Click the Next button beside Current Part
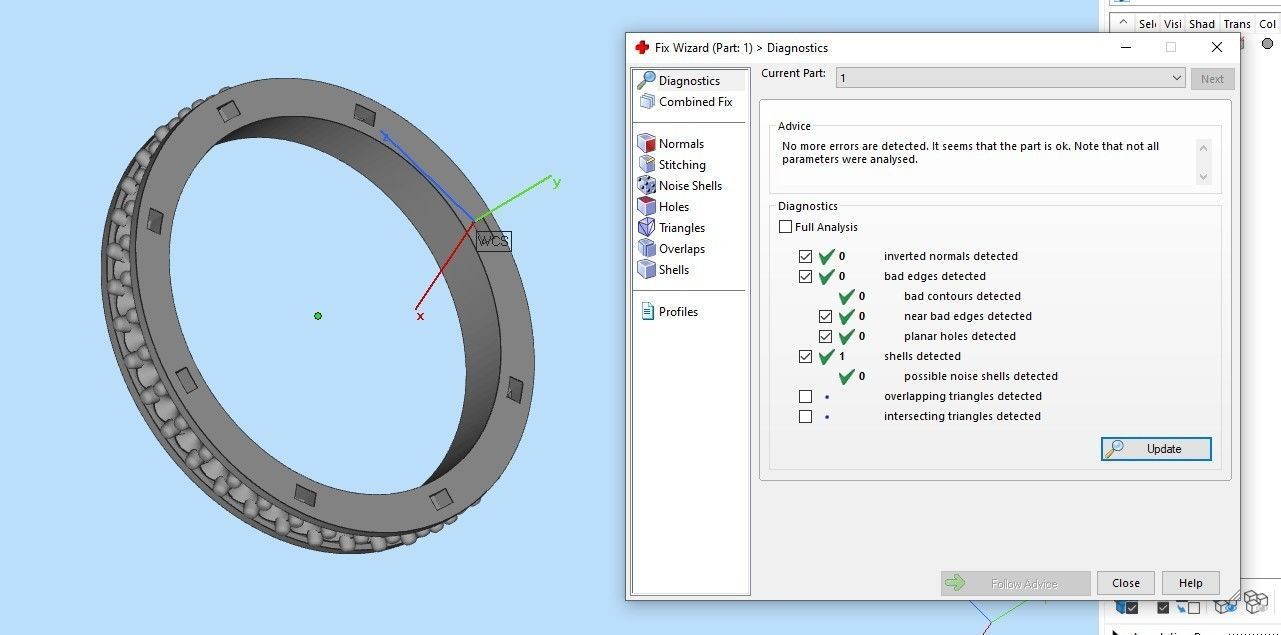 (1212, 79)
